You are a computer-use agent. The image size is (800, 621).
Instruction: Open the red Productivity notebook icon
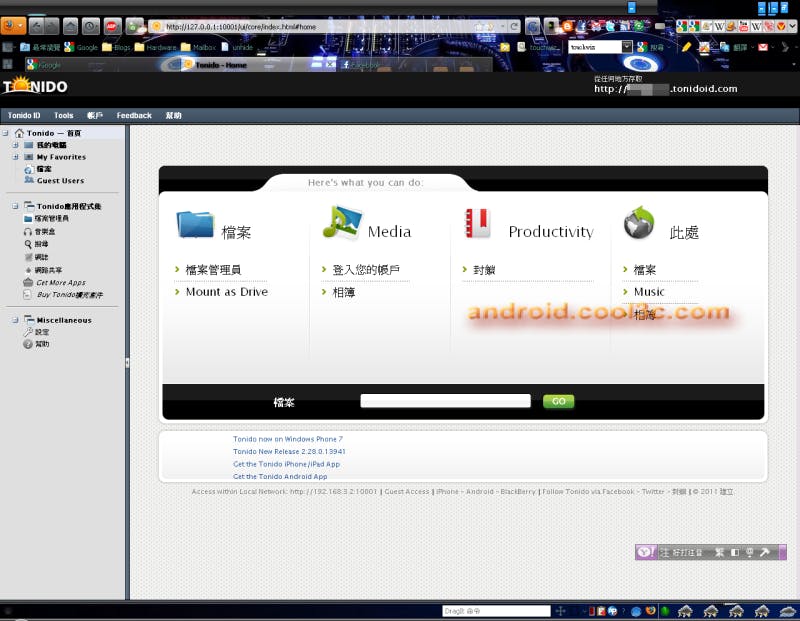coord(478,223)
